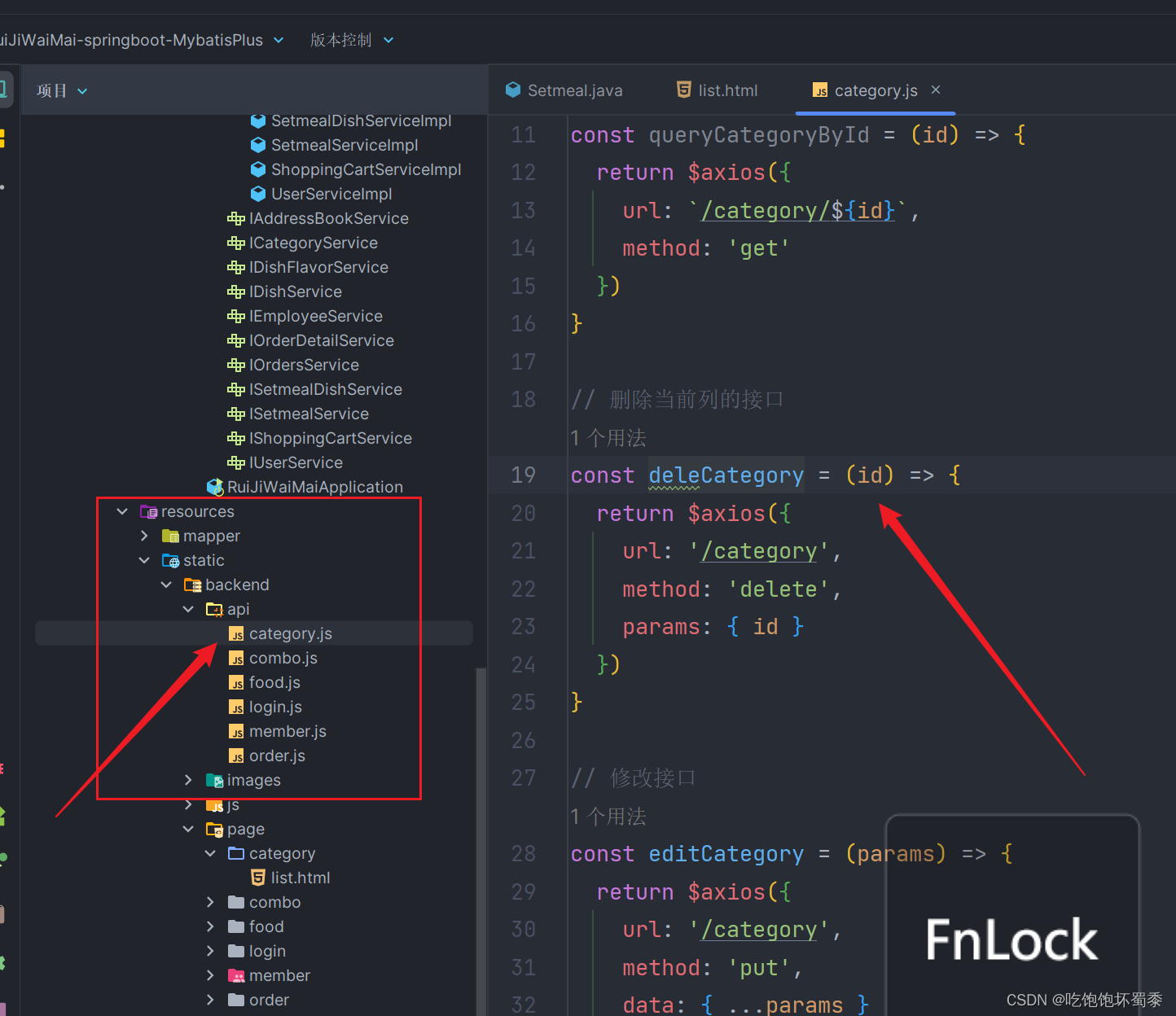Expand the food folder
Screen dimensions: 1176x1016
point(210,926)
